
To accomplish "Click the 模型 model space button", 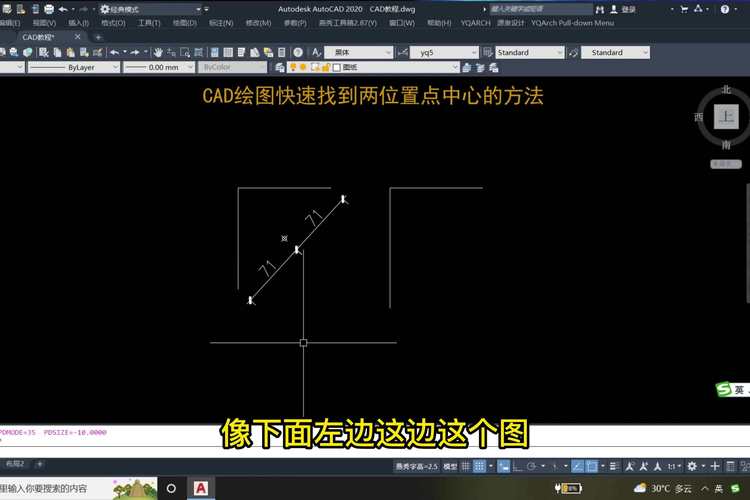I will pos(450,466).
